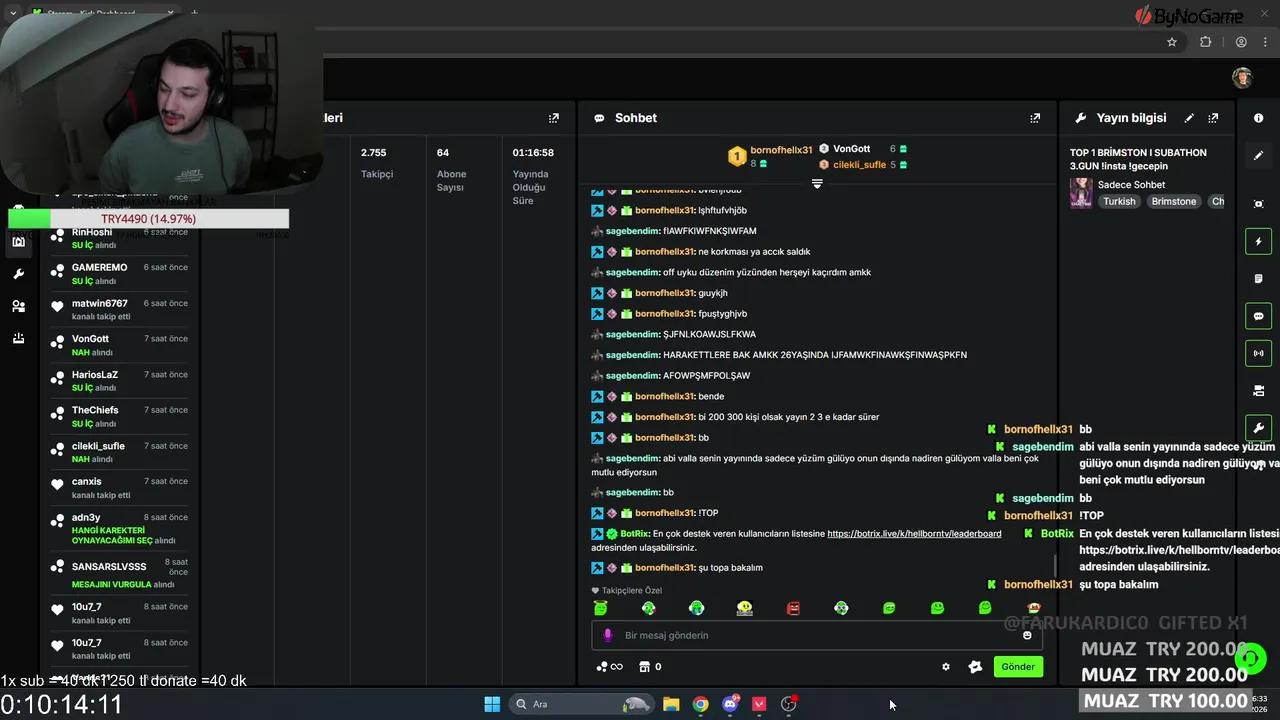Click VonGott in the top gifters
1280x720 pixels.
tap(851, 149)
